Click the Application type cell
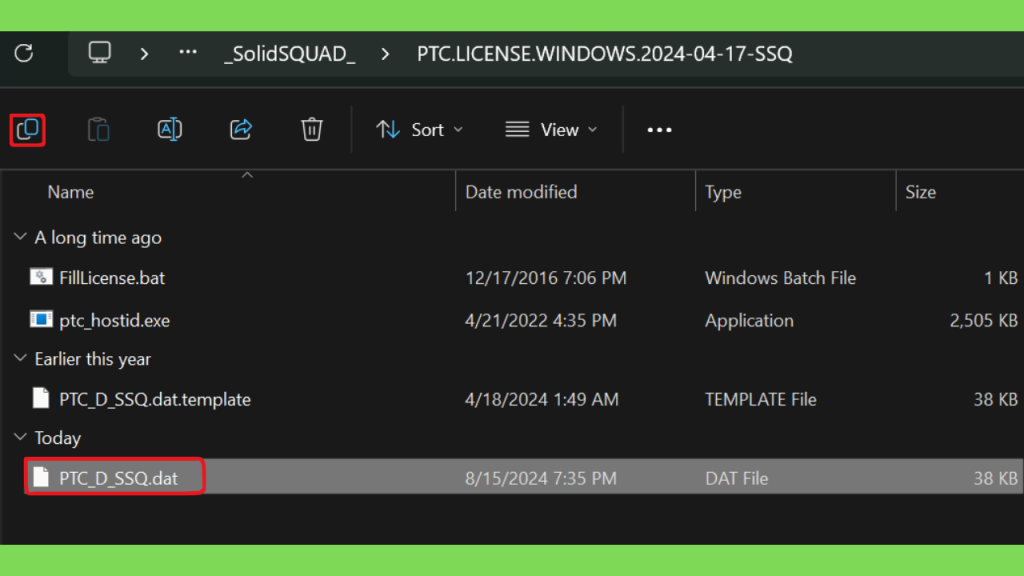 749,321
